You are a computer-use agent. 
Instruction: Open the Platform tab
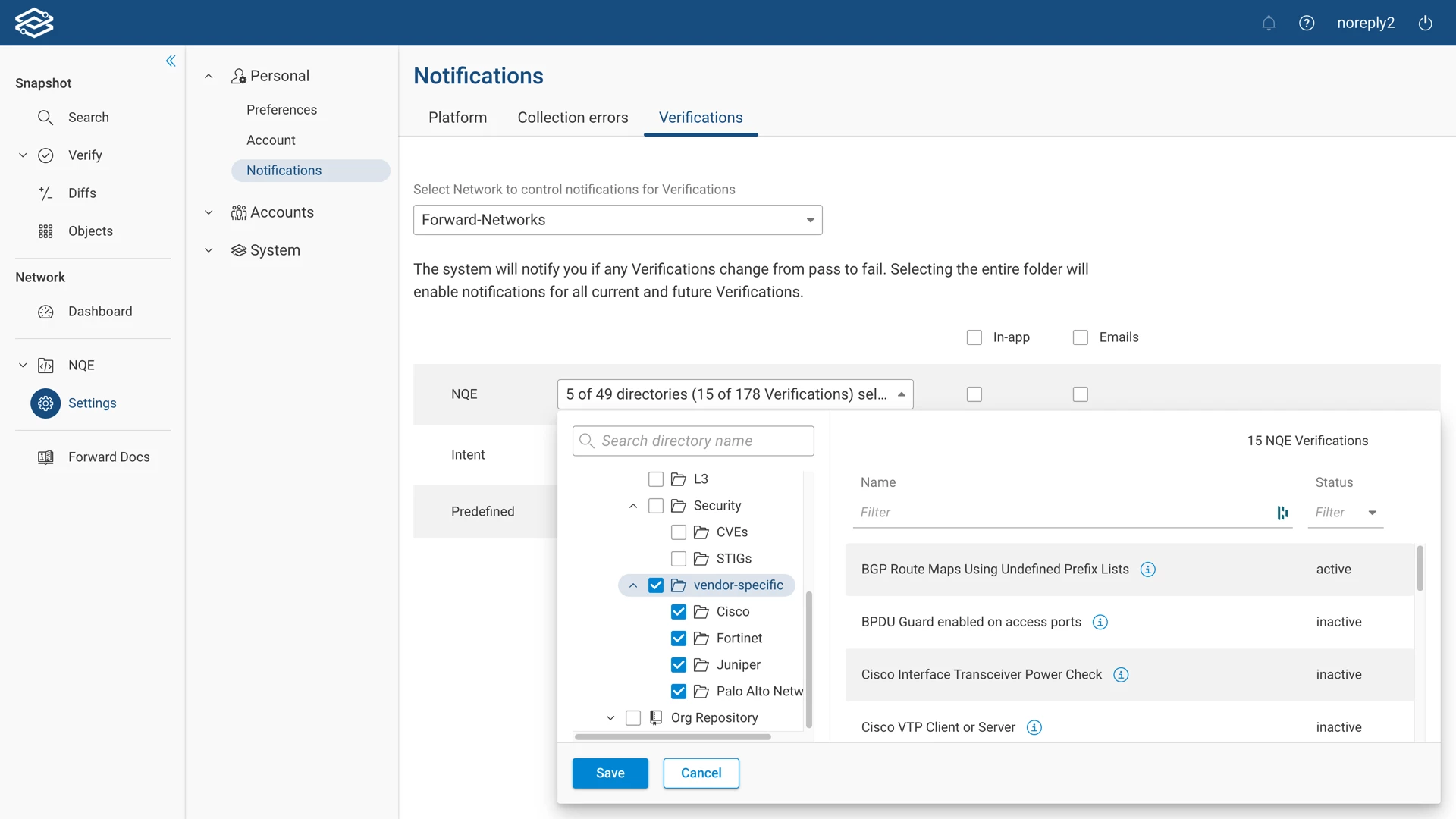[x=457, y=118]
